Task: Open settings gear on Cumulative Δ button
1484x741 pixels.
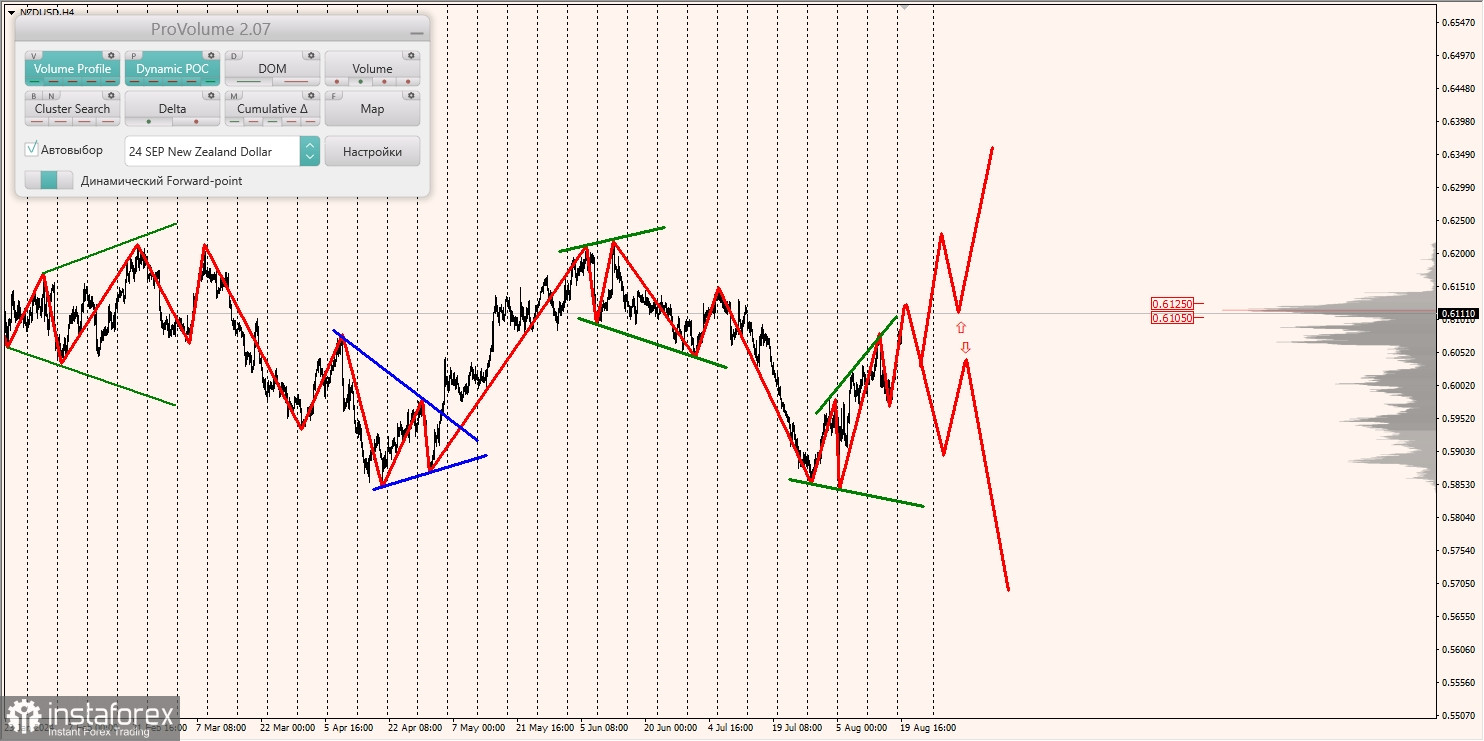Action: (311, 95)
